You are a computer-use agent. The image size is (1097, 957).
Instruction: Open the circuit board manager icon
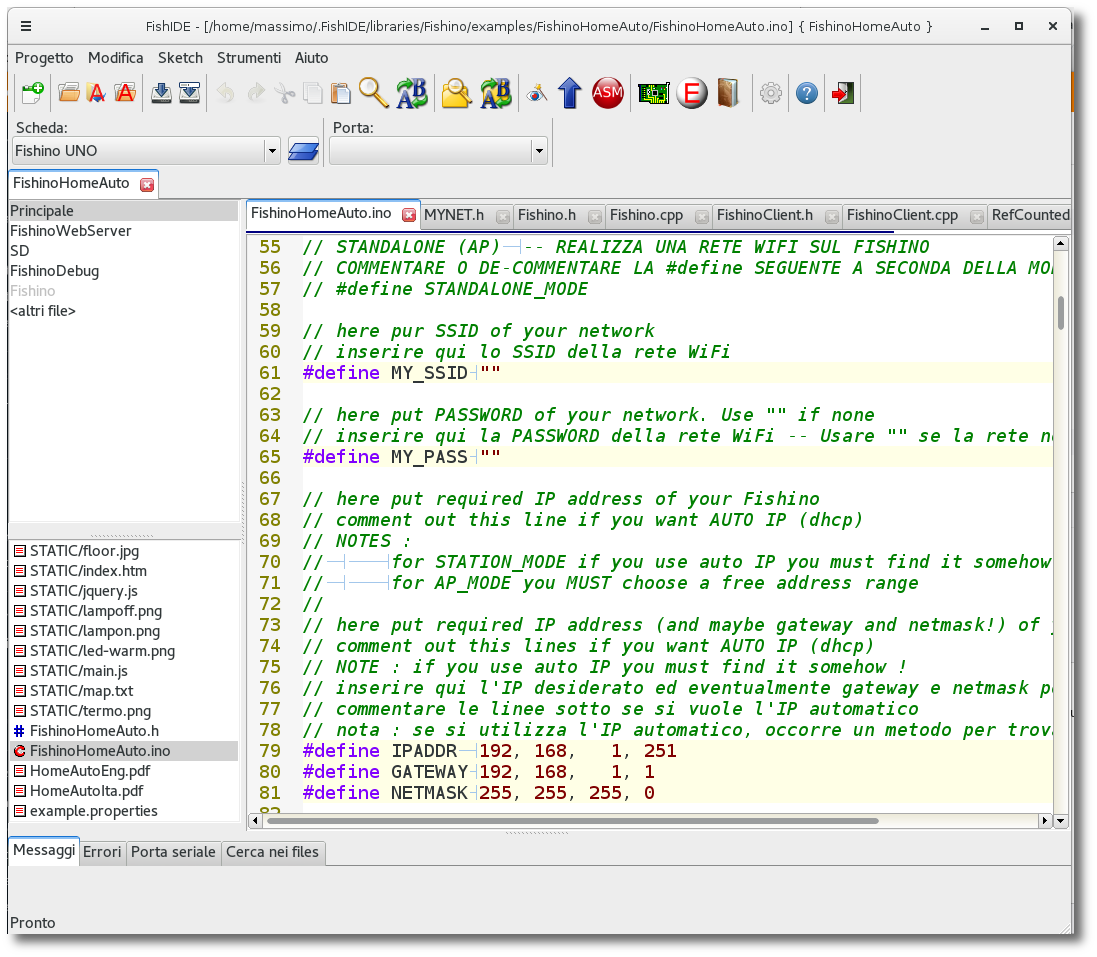(x=653, y=93)
